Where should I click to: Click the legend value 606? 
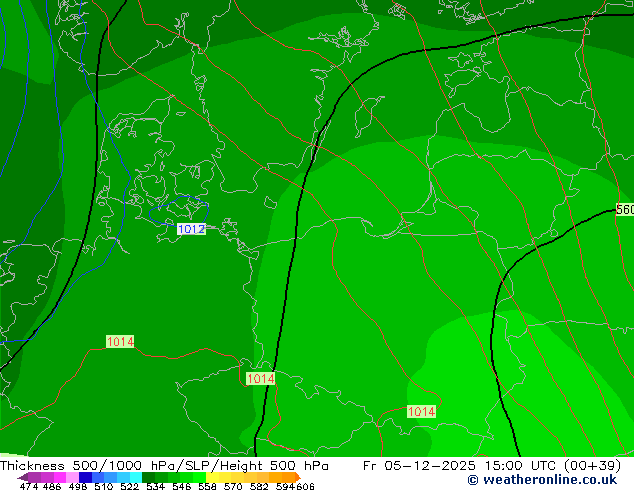point(305,486)
